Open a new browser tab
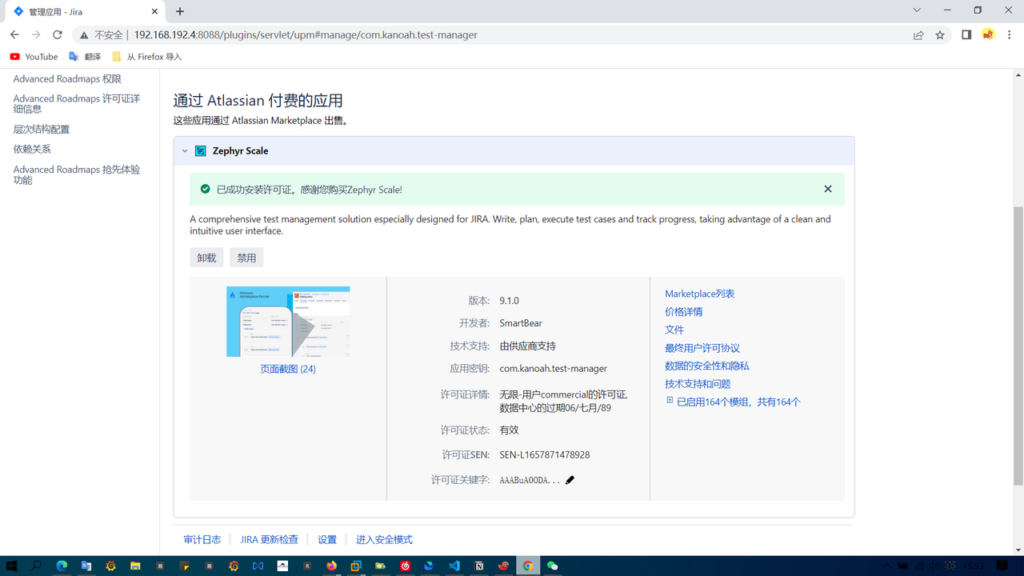This screenshot has width=1024, height=576. click(180, 11)
